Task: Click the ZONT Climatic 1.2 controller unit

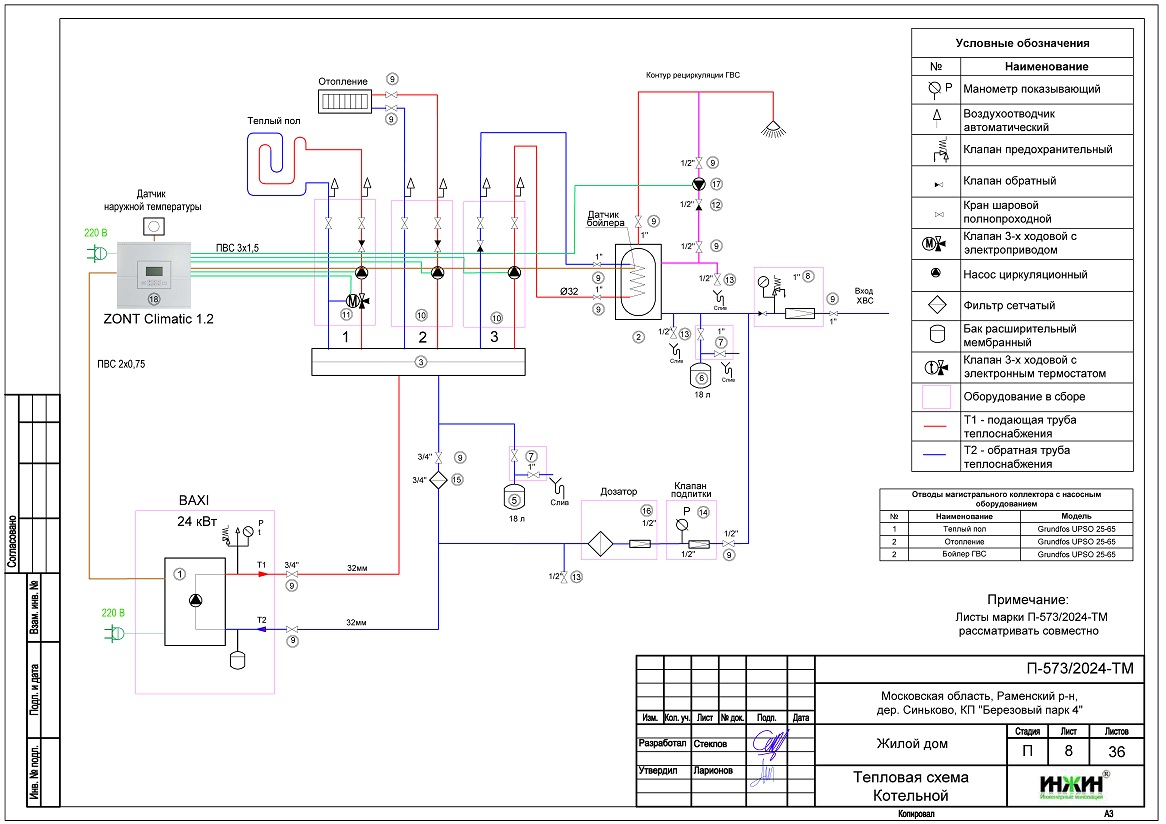Action: [154, 275]
